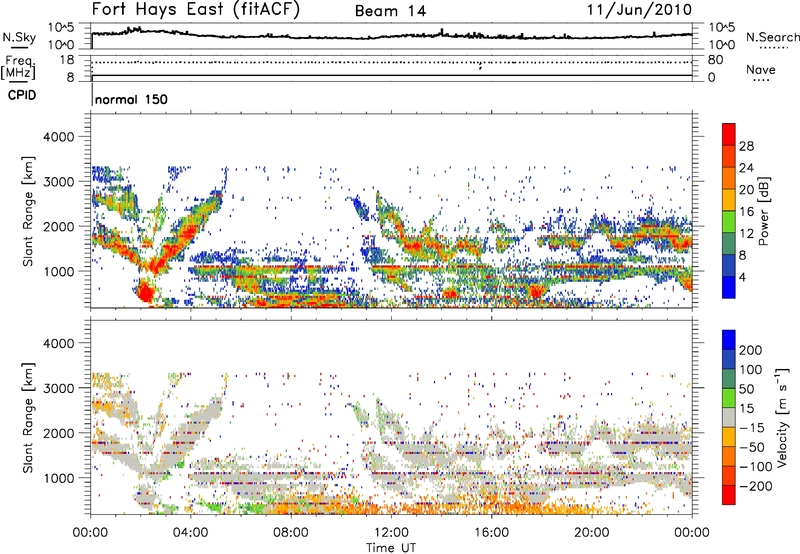Click the 200 label on the velocity colorbar
This screenshot has width=800, height=554.
pyautogui.click(x=751, y=350)
